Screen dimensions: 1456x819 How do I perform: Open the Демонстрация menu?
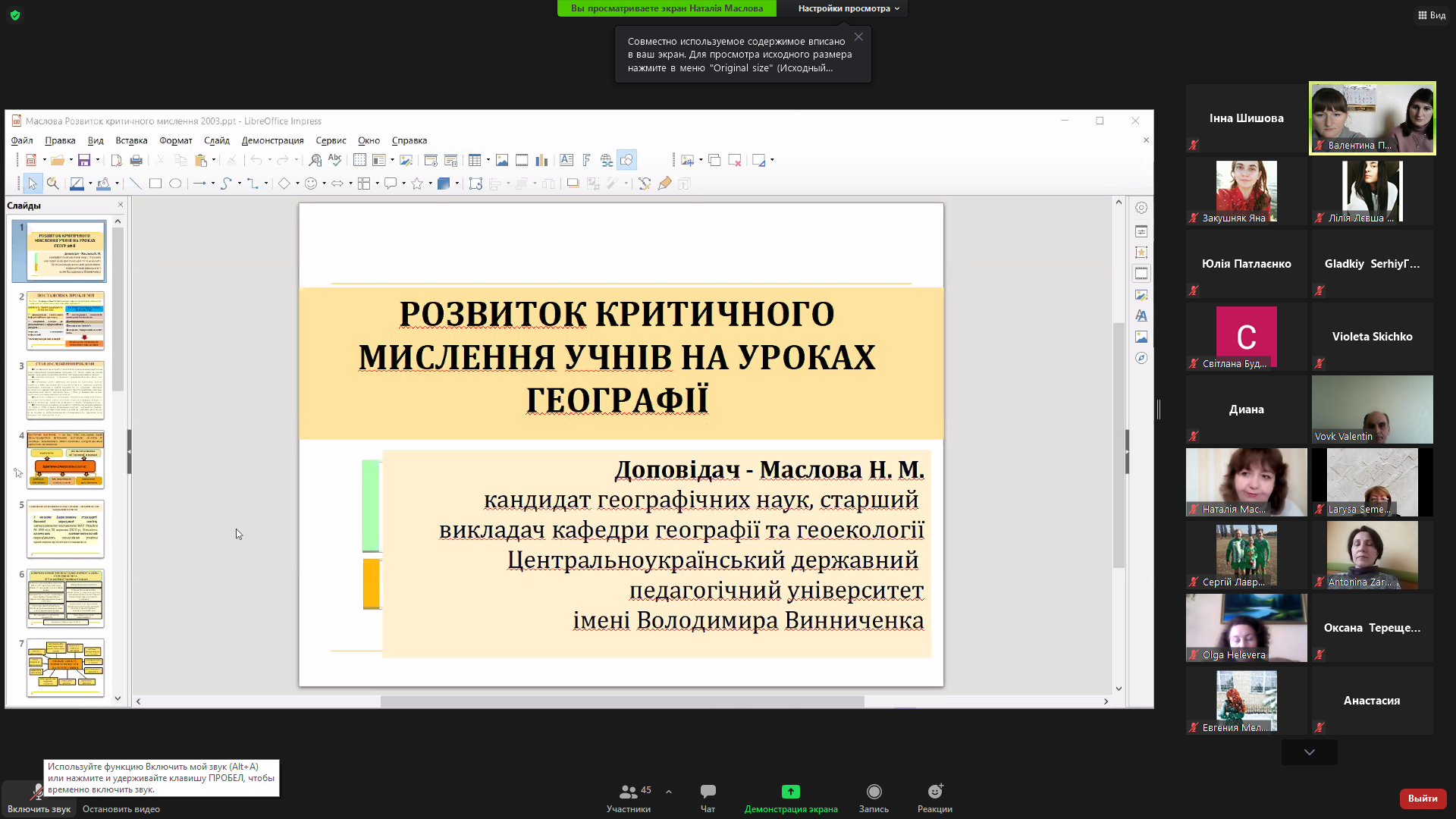272,140
